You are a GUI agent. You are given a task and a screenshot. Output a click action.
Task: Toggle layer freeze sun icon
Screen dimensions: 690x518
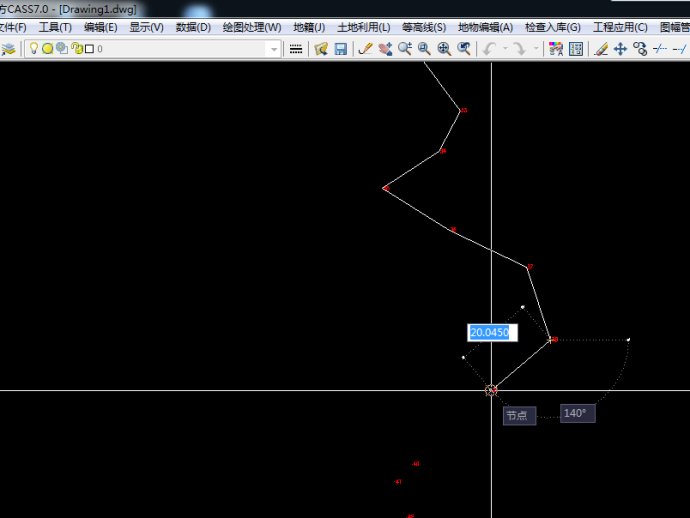point(47,48)
